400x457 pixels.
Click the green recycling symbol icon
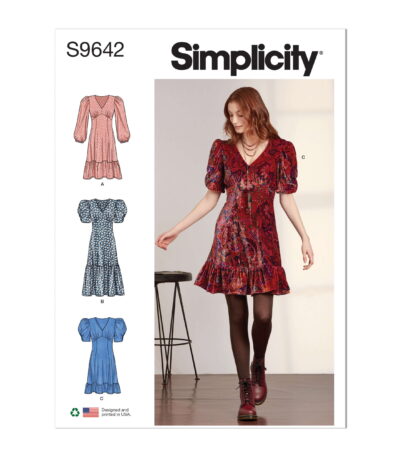[x=75, y=412]
